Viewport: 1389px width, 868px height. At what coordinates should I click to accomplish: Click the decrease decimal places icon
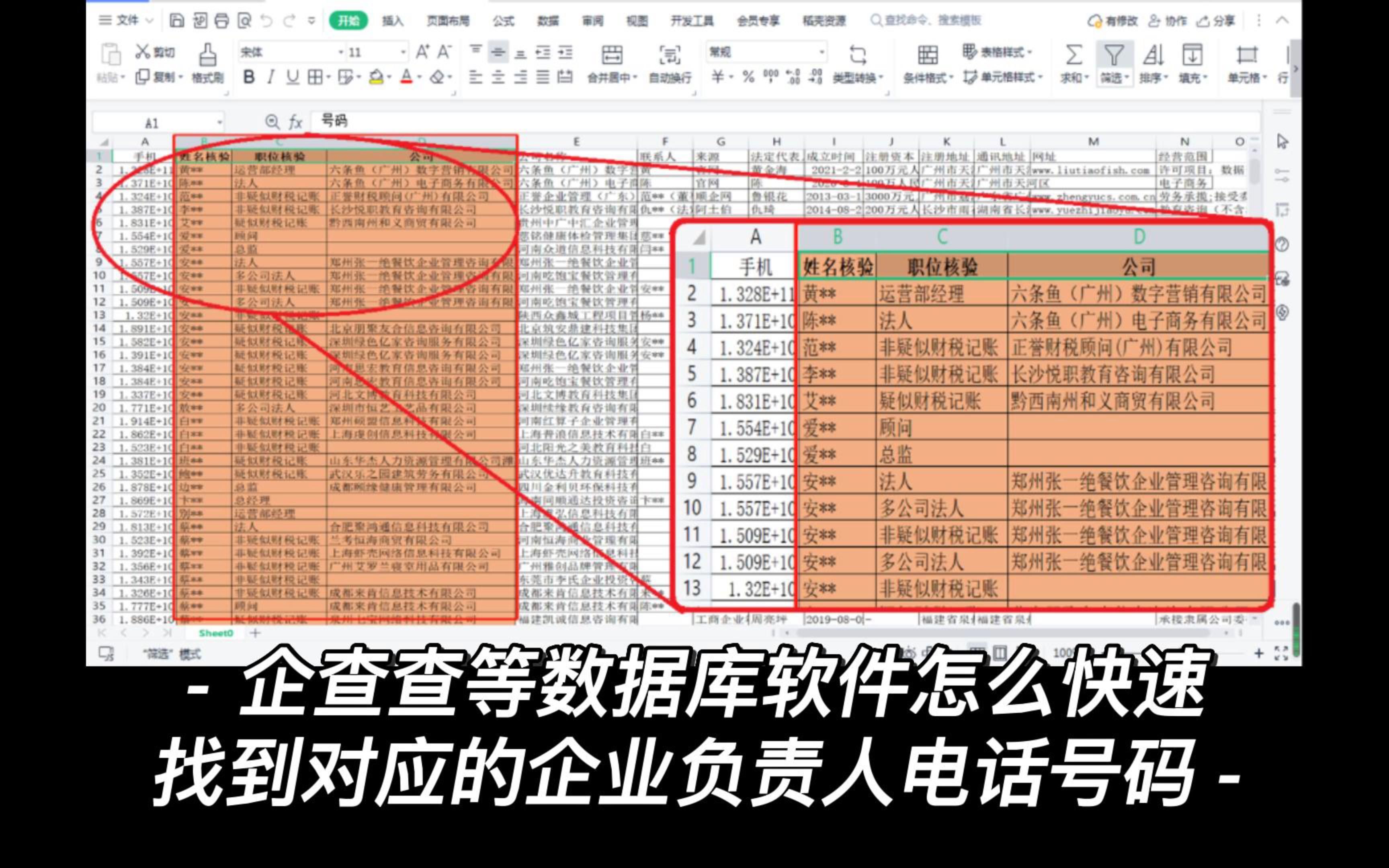[x=815, y=77]
